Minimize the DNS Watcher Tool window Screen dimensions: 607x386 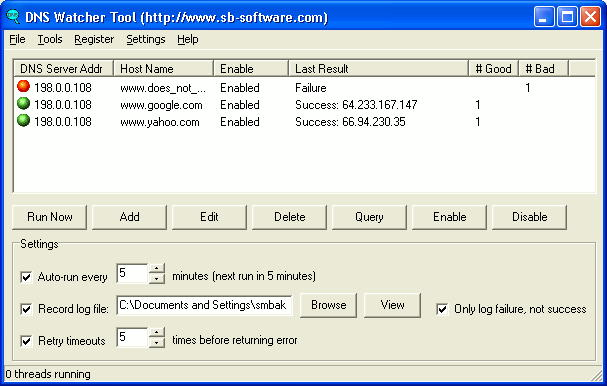click(x=544, y=17)
